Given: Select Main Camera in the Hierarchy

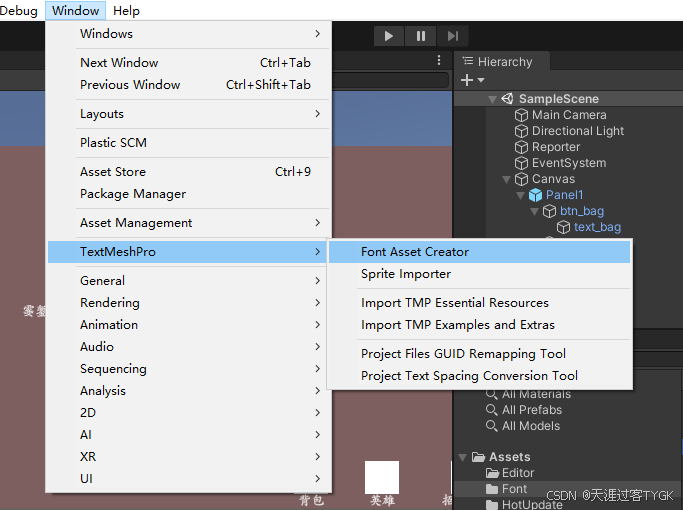Looking at the screenshot, I should point(569,115).
